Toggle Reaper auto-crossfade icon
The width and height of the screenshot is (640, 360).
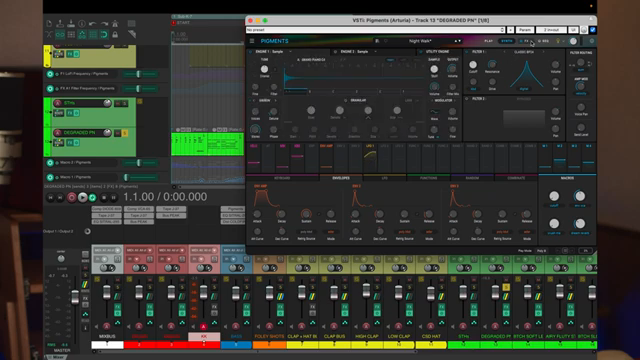pyautogui.click(x=49, y=35)
